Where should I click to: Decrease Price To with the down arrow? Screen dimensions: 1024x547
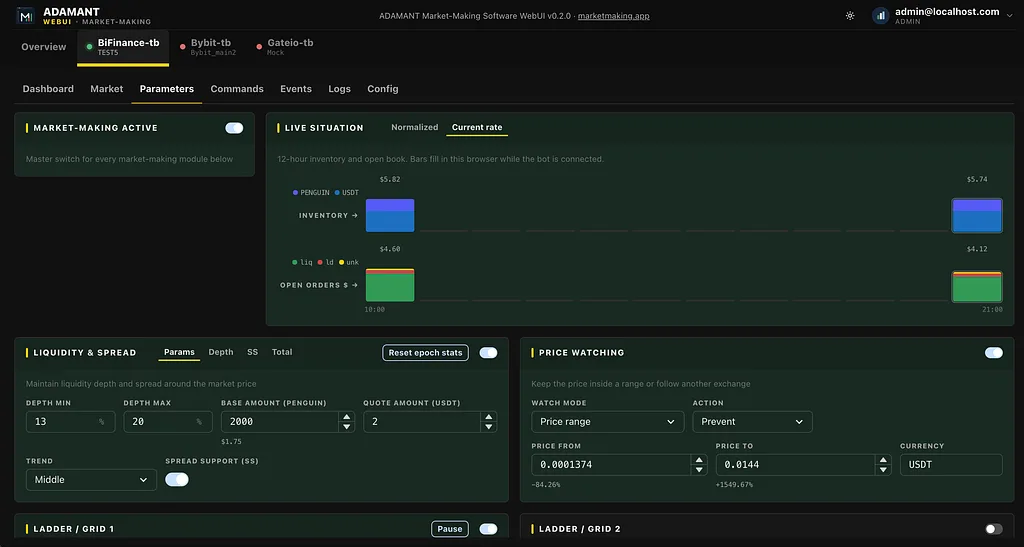883,470
